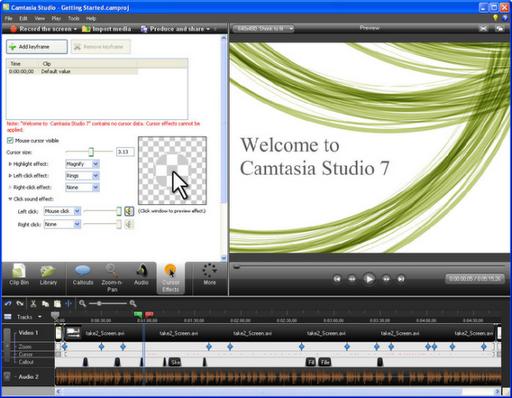
Task: Click the cursor effect preview window
Action: click(172, 170)
